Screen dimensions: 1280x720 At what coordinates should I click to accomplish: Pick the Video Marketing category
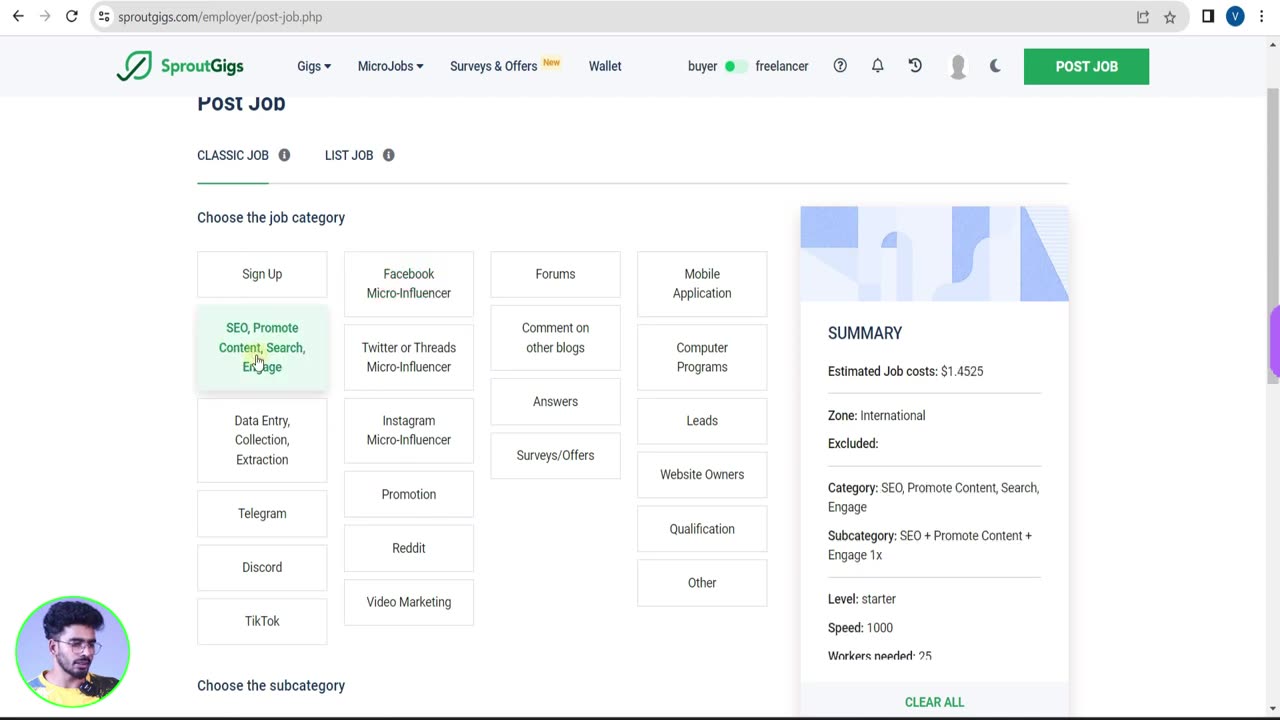tap(409, 602)
